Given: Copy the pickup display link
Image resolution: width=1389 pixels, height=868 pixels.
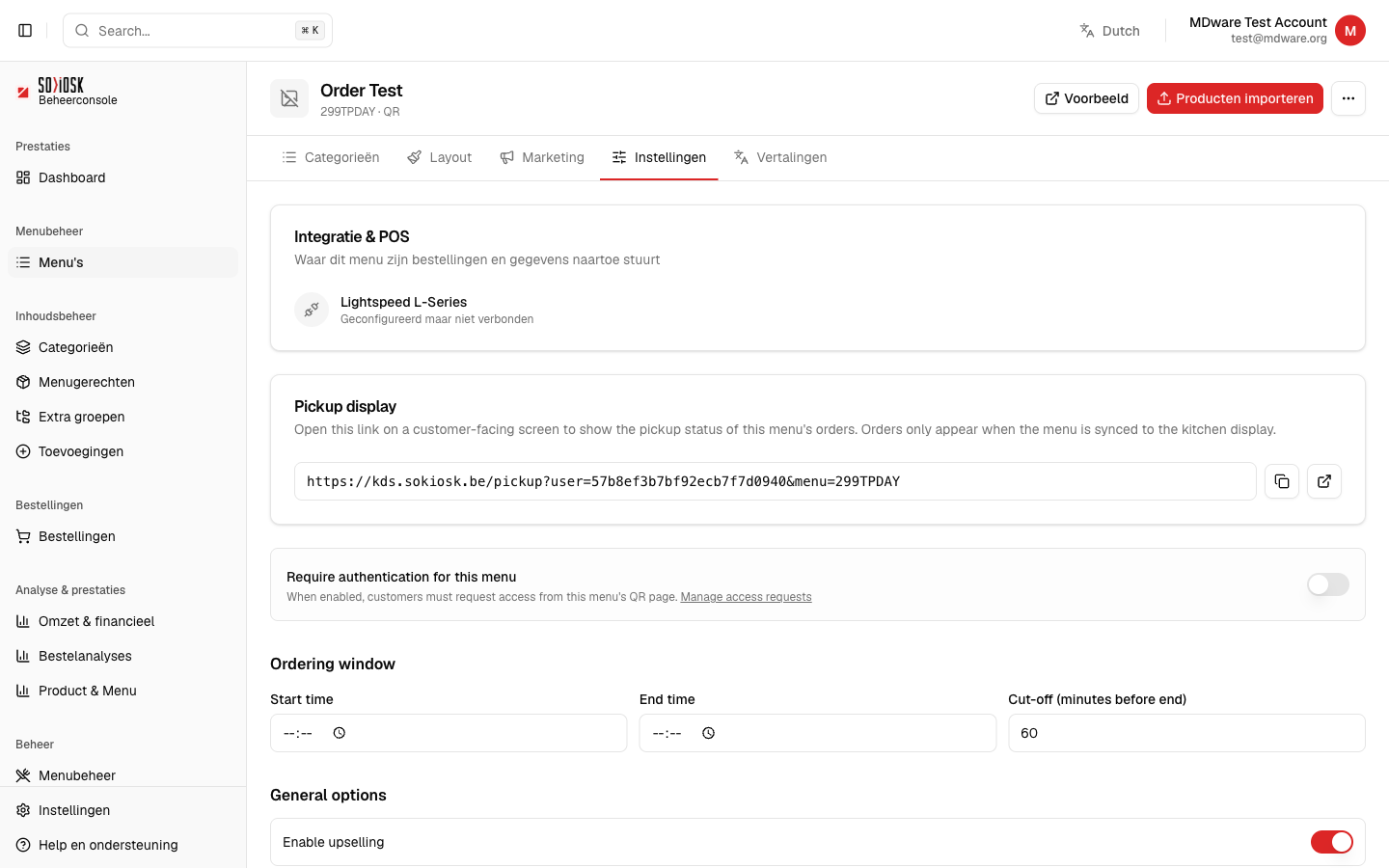Looking at the screenshot, I should tap(1282, 481).
